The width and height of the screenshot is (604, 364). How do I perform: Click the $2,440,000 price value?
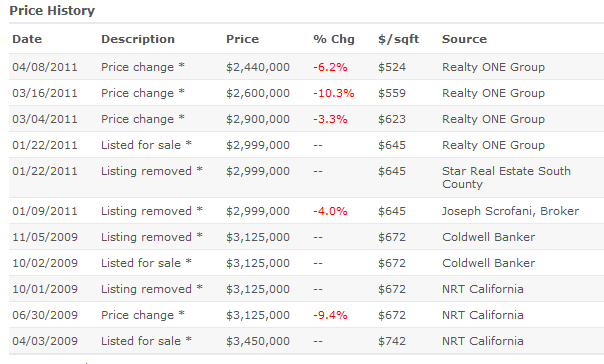258,67
